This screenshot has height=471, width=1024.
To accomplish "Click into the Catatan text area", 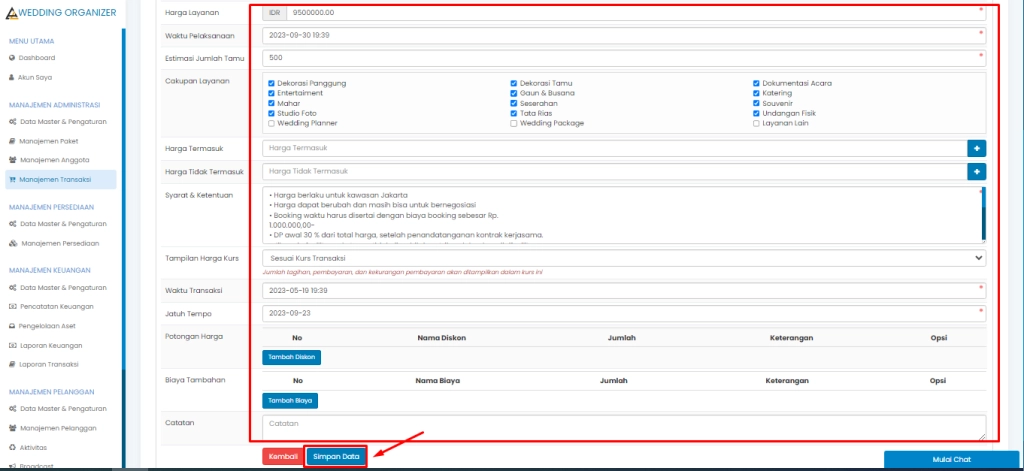I will 620,427.
